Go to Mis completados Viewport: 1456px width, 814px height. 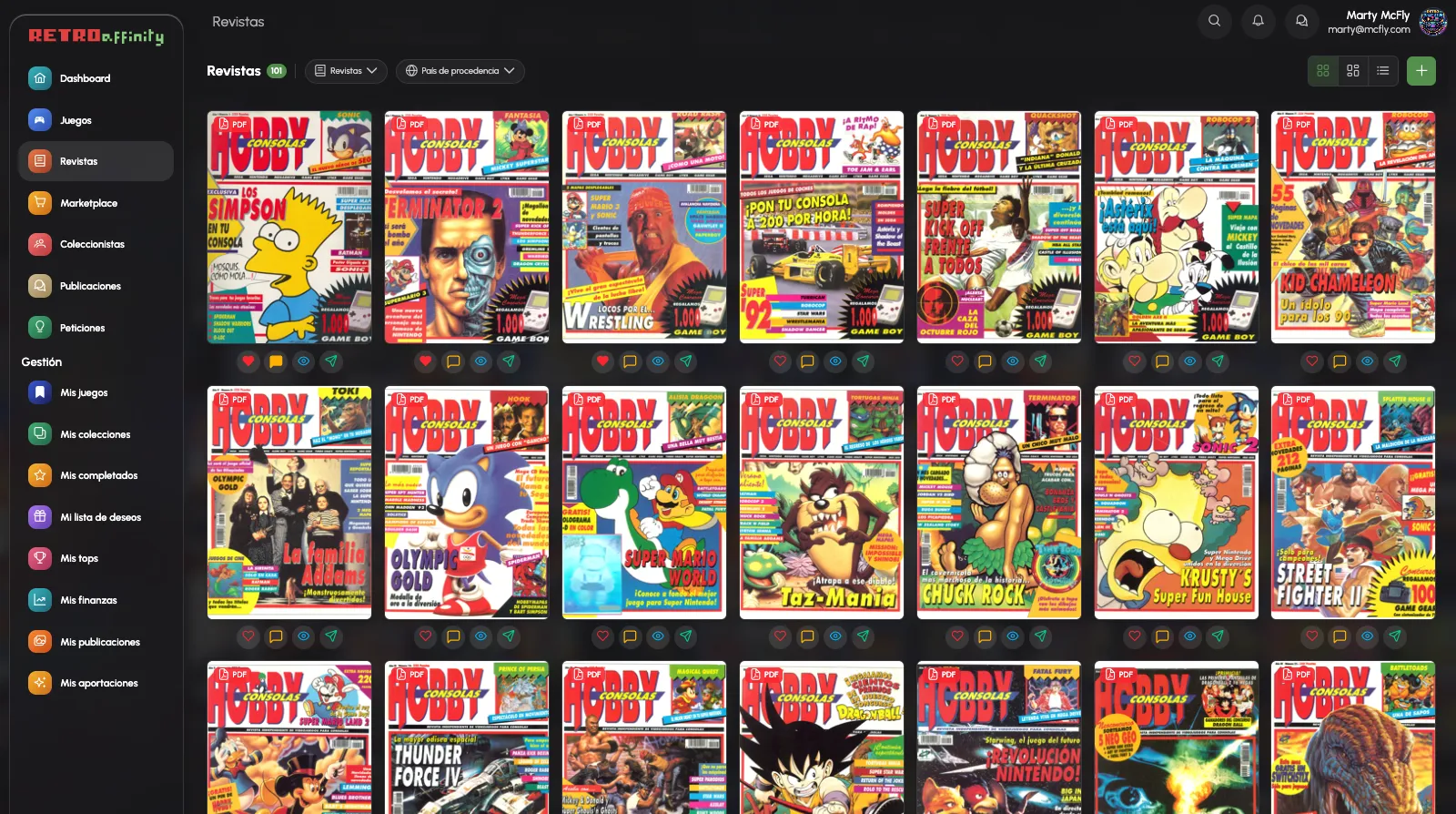(96, 475)
